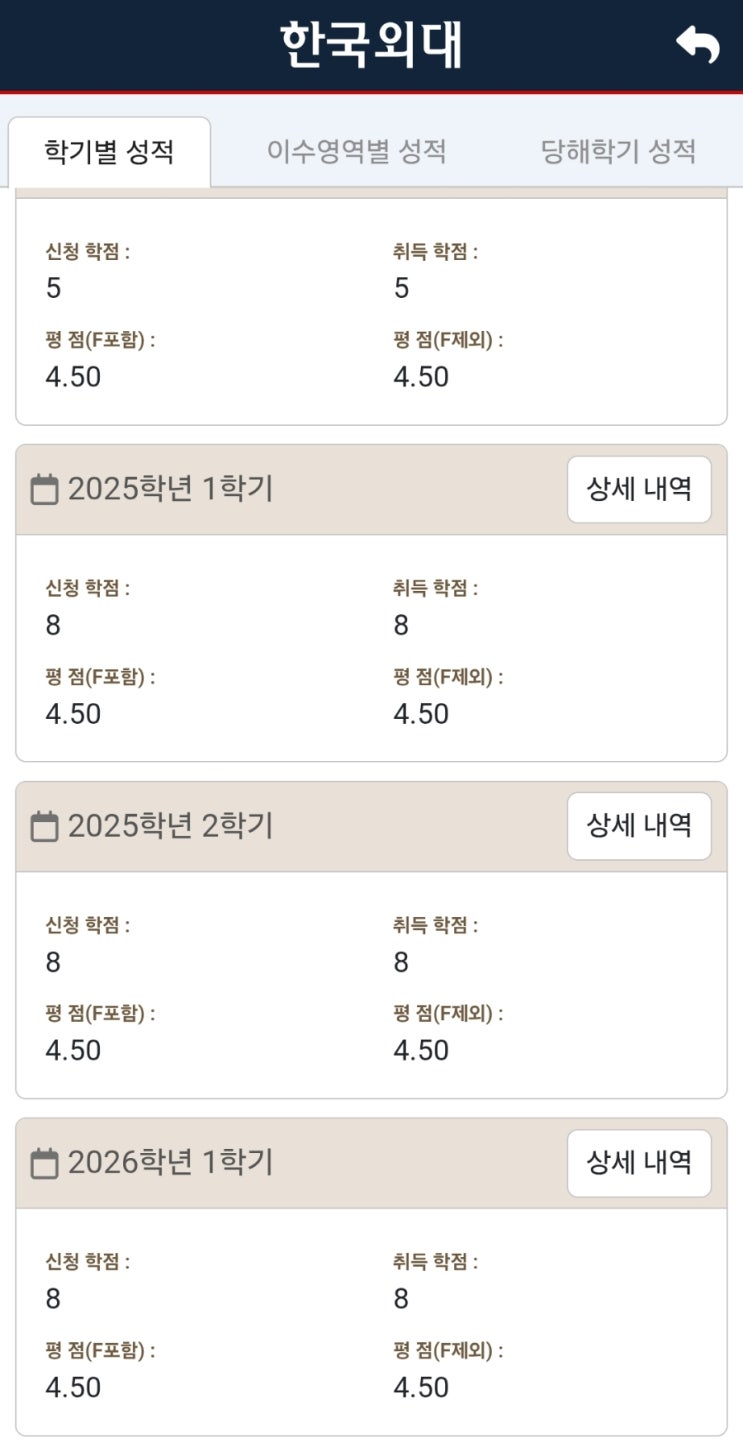Click 취득 학점 value 5 in top card

[x=401, y=289]
